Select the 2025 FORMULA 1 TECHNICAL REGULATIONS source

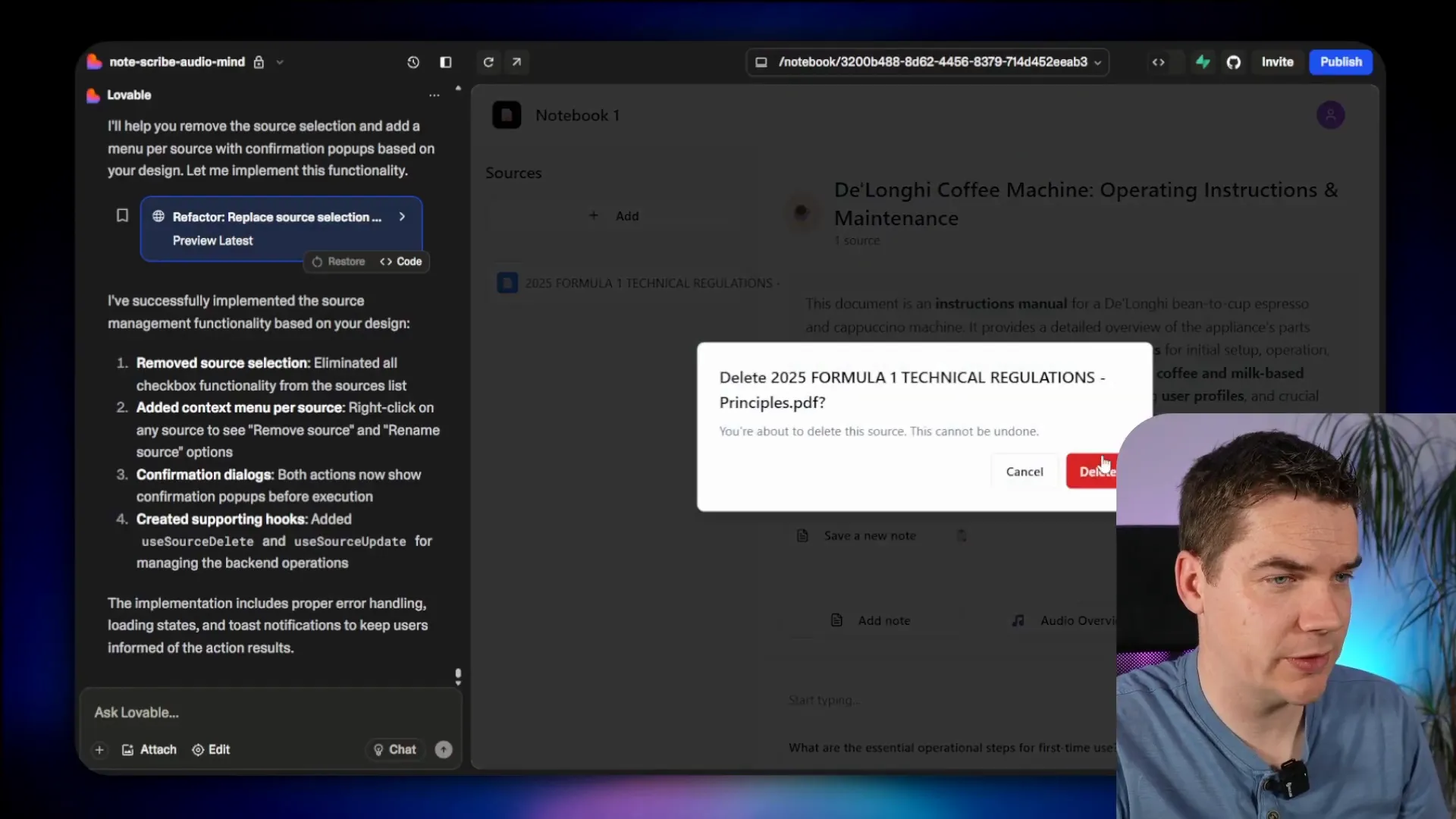(x=637, y=284)
